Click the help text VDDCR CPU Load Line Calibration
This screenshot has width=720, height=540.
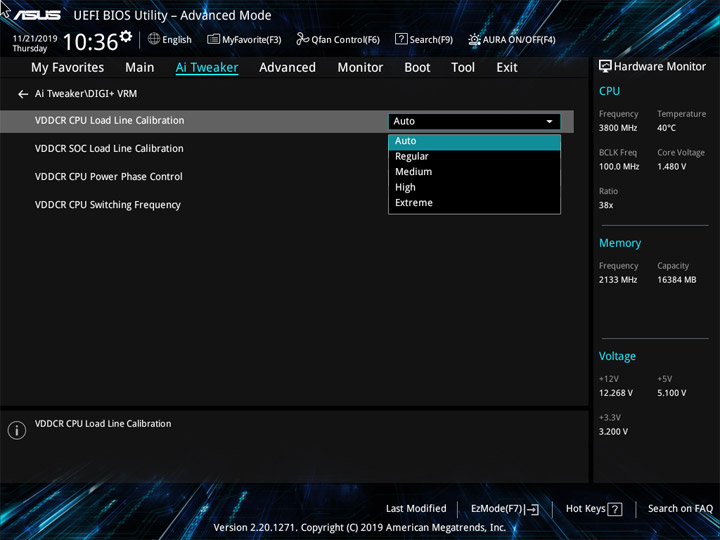tap(103, 424)
